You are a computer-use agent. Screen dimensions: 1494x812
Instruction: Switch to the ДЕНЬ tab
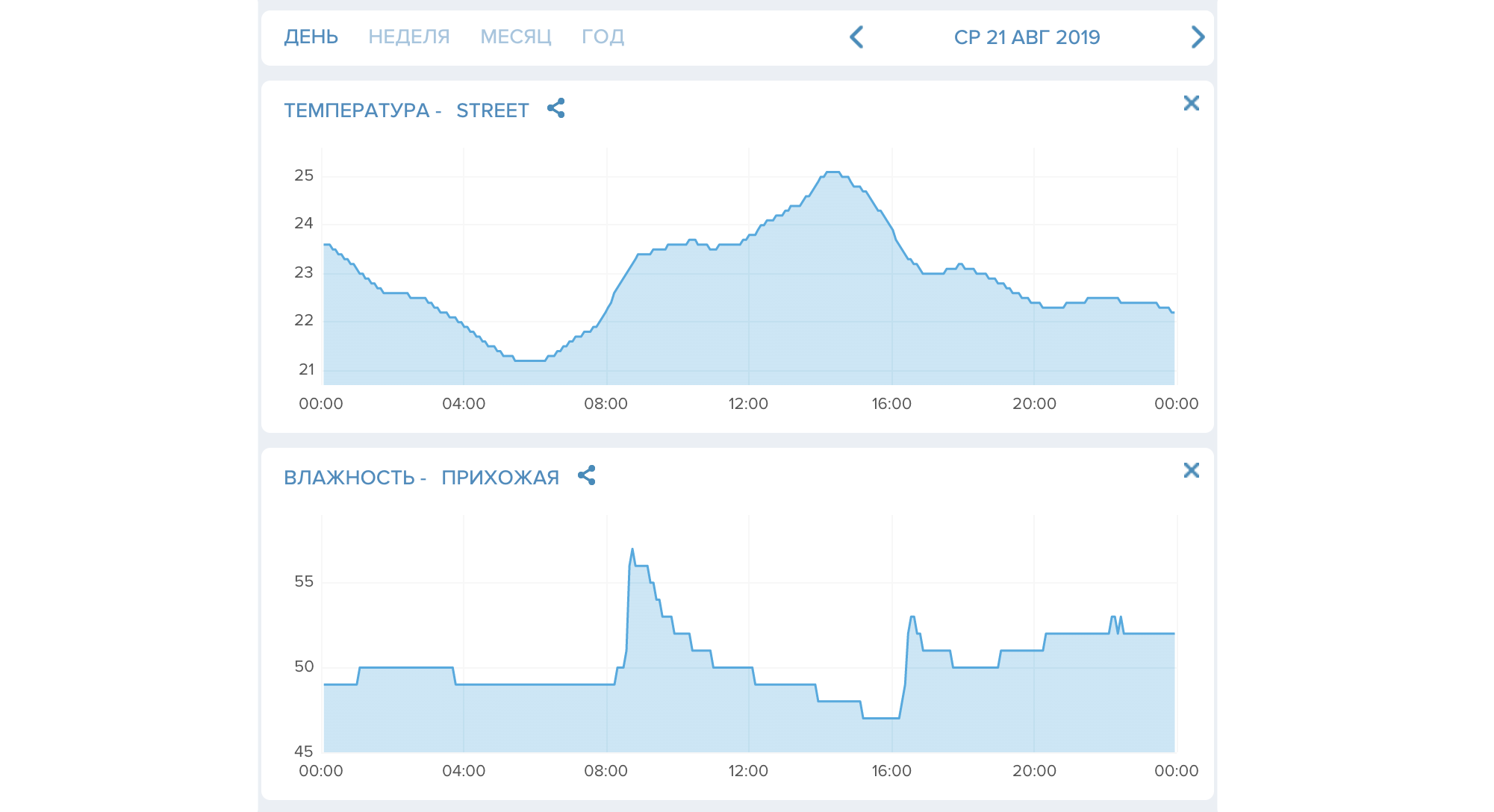click(x=311, y=37)
